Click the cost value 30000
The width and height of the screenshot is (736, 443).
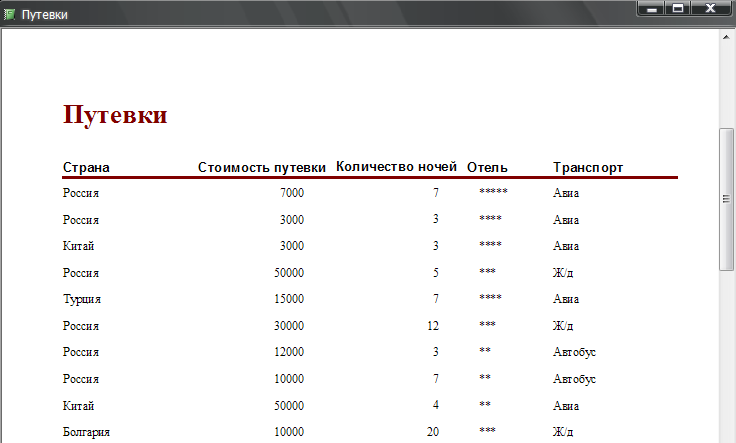pos(289,326)
